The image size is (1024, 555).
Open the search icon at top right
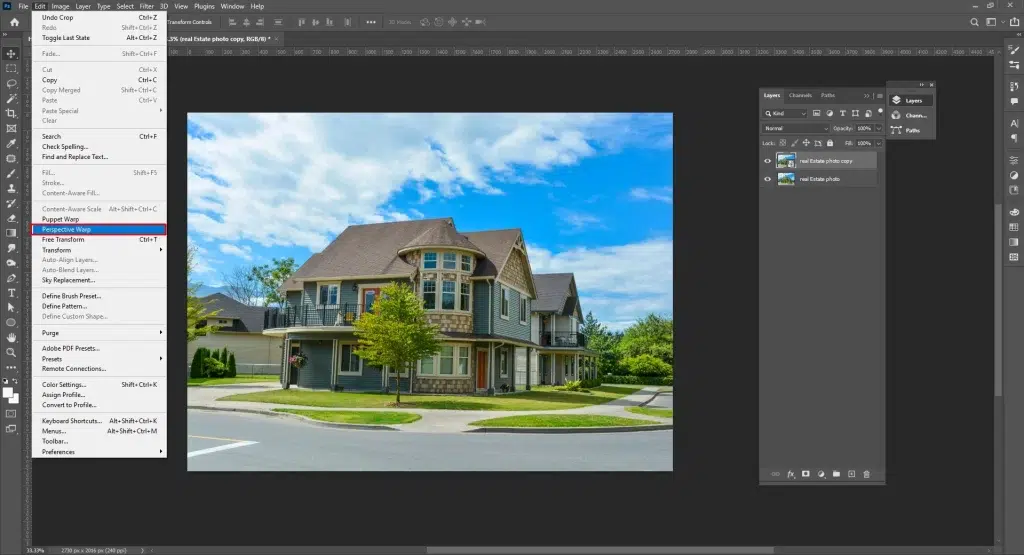[974, 22]
